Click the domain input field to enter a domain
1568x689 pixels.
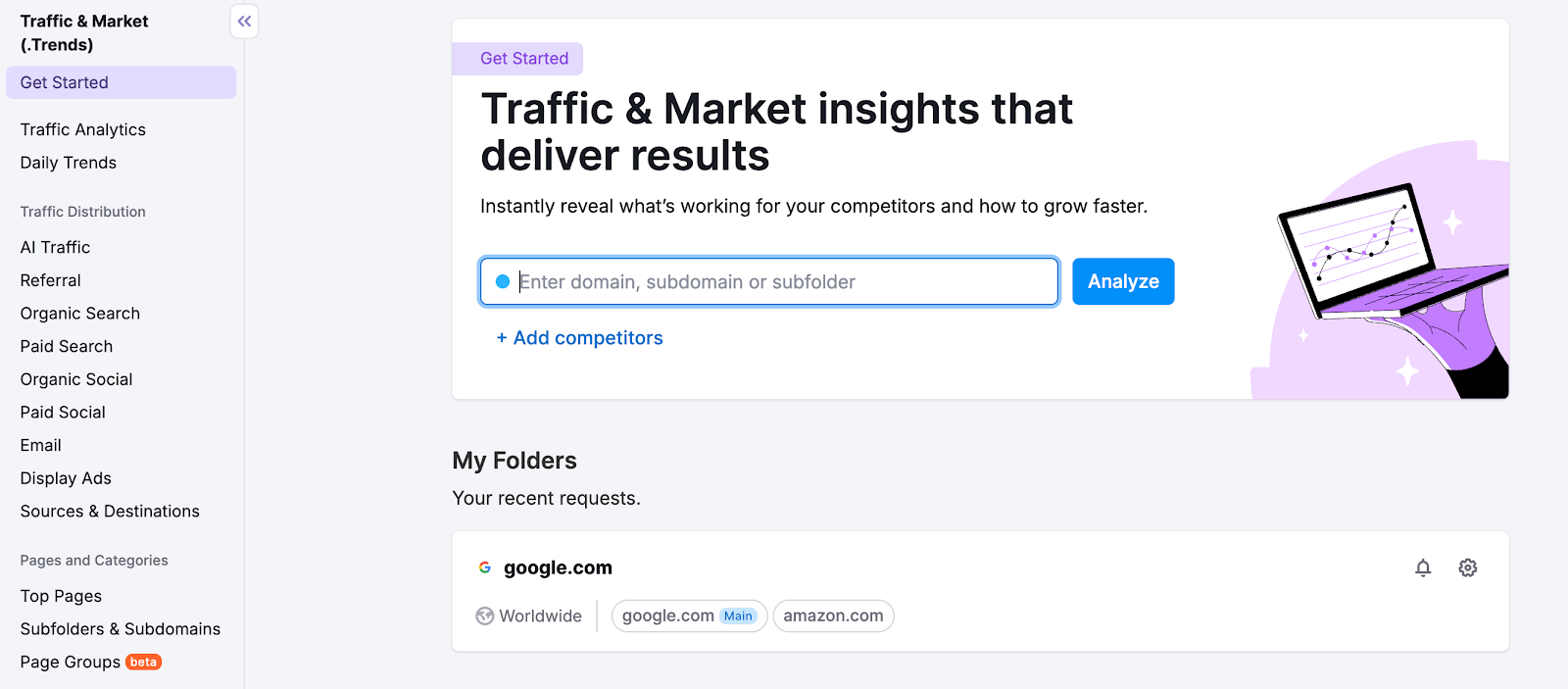coord(768,281)
